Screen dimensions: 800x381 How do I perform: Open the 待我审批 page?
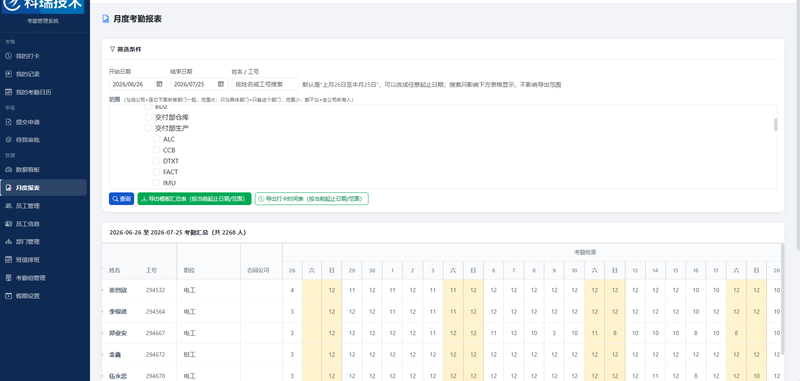(44, 140)
